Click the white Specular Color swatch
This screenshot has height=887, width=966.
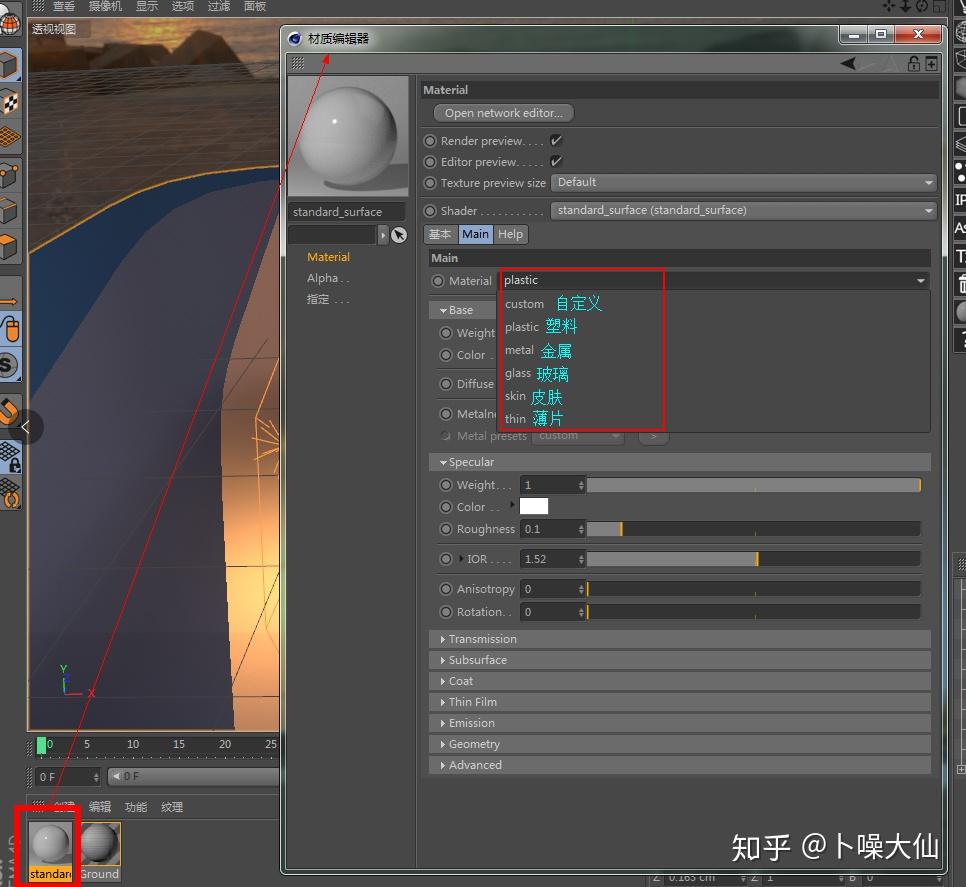pos(534,507)
